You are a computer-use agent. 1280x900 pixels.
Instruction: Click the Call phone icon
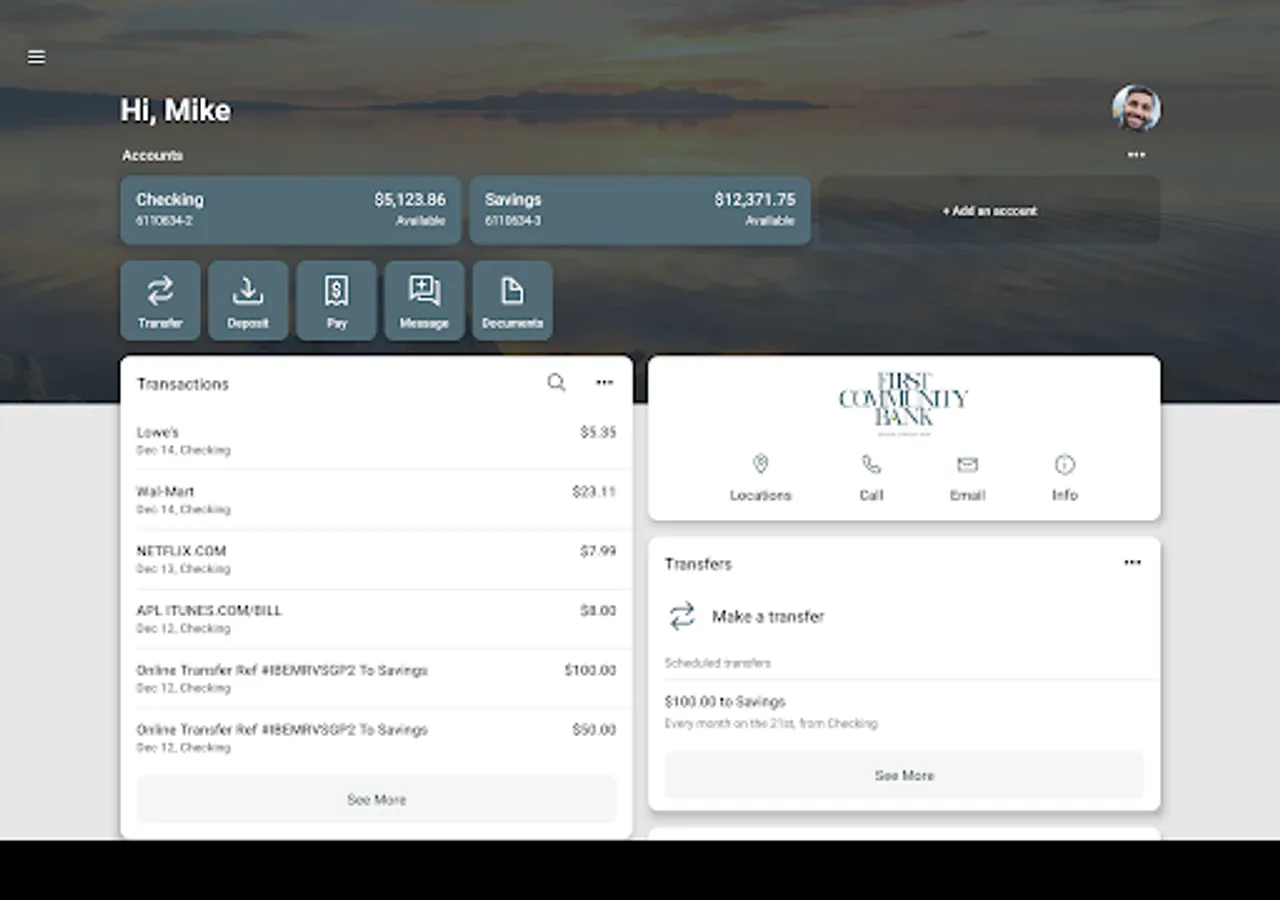[x=870, y=463]
